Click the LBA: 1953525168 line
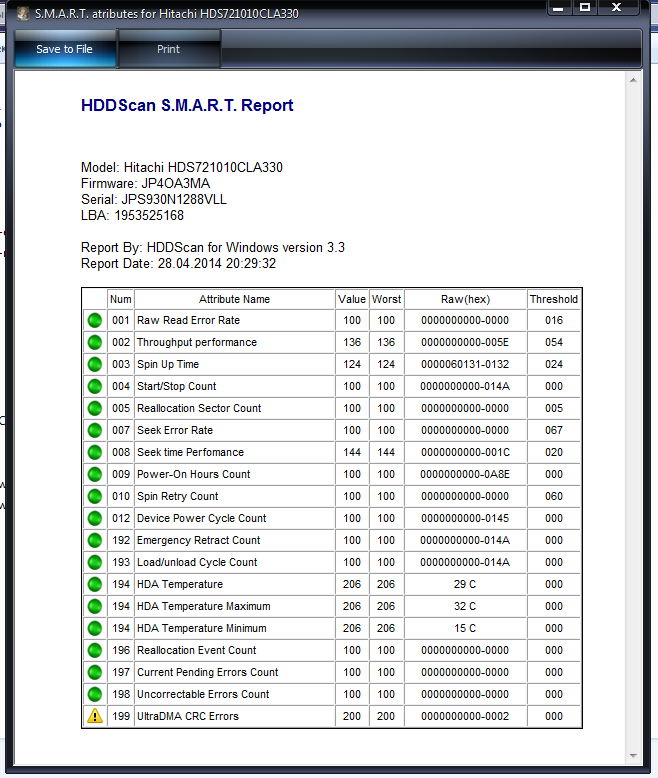This screenshot has height=778, width=658. [132, 215]
